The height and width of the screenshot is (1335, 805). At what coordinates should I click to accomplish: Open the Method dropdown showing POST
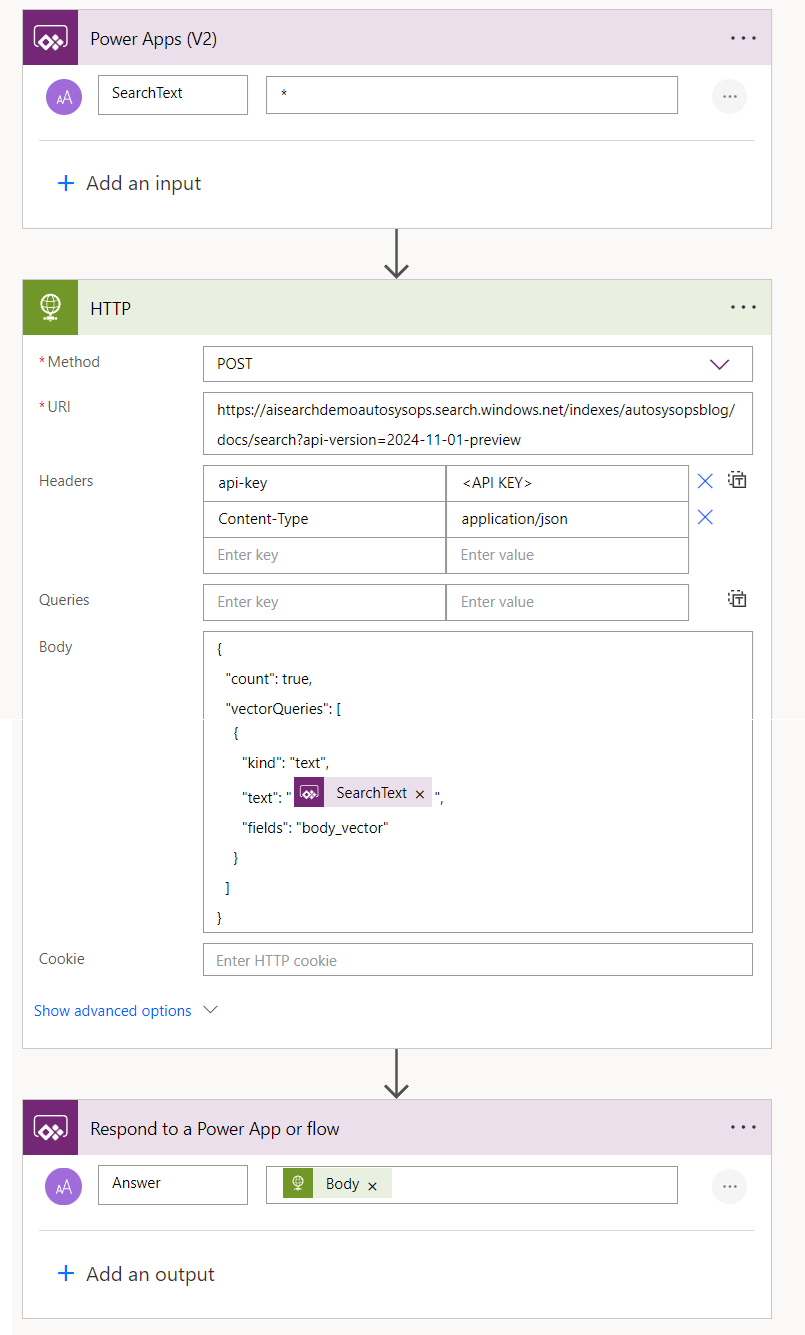tap(477, 364)
